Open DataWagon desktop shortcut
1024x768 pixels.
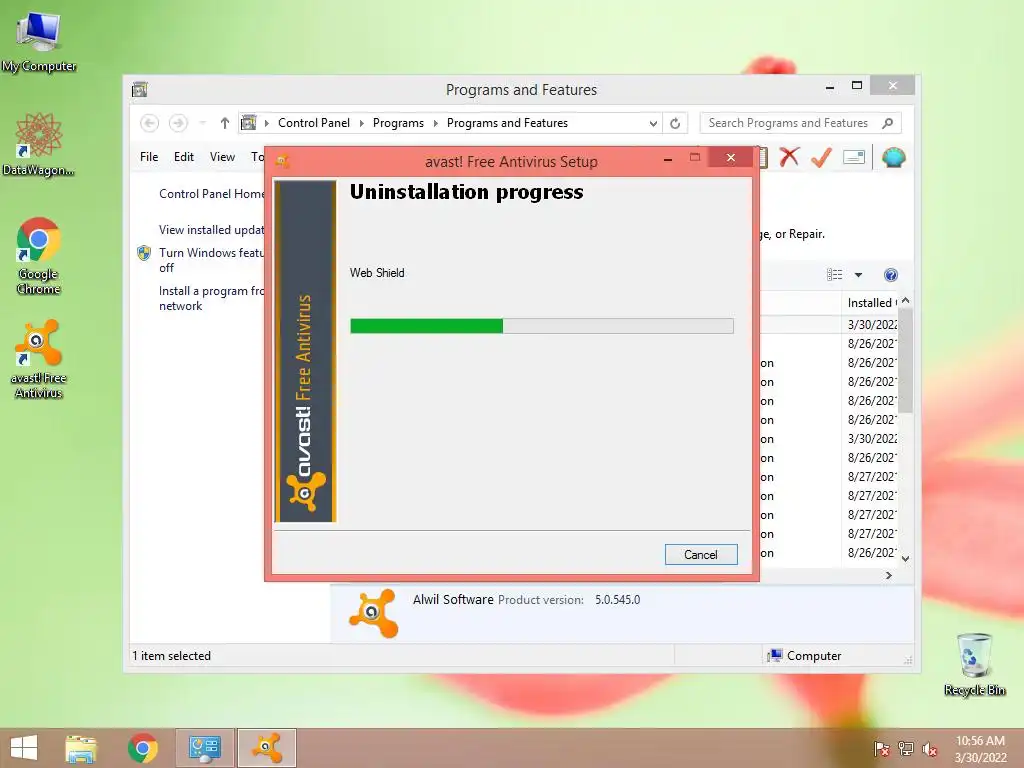pos(39,144)
